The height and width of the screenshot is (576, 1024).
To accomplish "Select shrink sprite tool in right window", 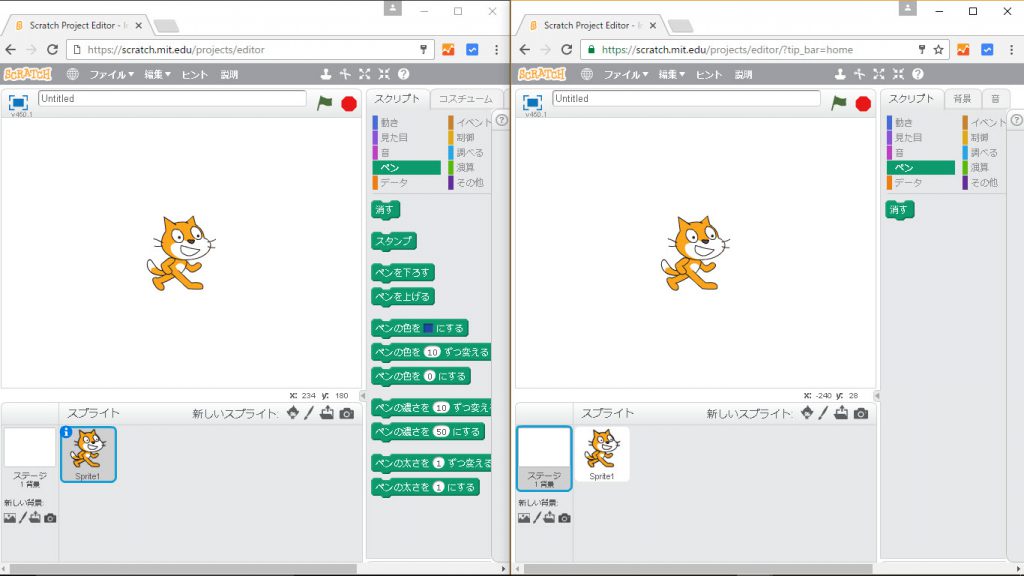I will coord(899,74).
